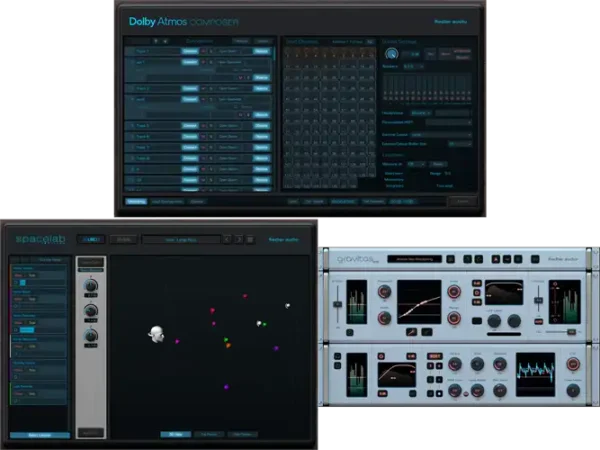This screenshot has height=450, width=600.
Task: Open the Fiedler Audio logo link in Spacelab
Action: 284,240
